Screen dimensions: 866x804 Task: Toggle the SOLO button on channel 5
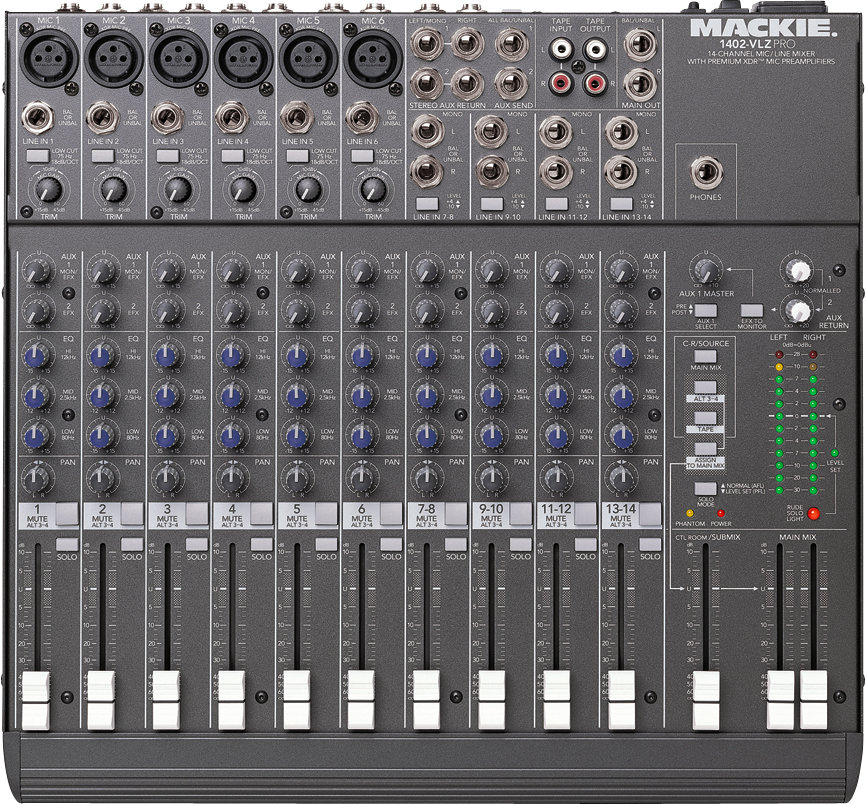point(326,544)
